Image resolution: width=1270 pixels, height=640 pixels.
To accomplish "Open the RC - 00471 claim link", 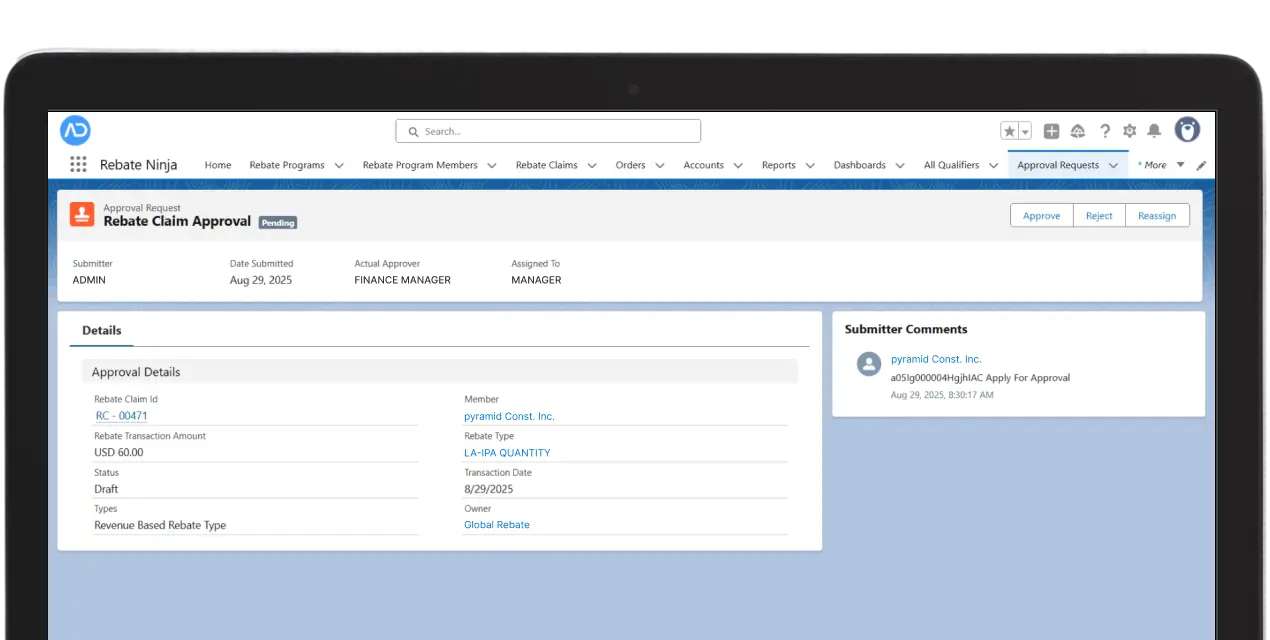I will [121, 415].
